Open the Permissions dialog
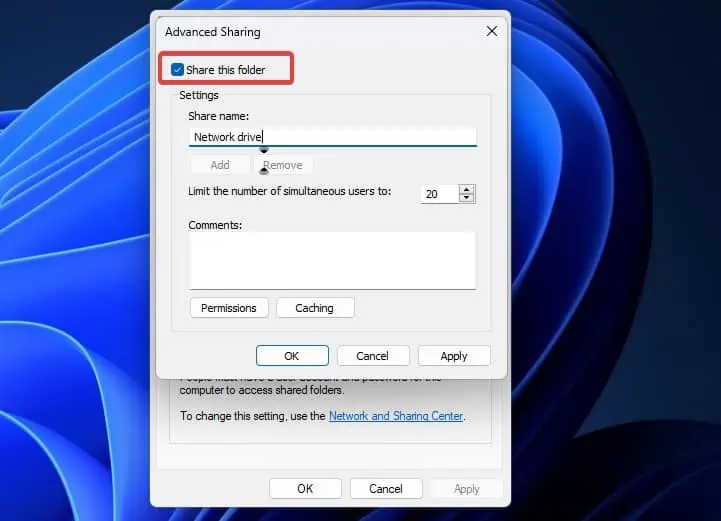 tap(229, 308)
